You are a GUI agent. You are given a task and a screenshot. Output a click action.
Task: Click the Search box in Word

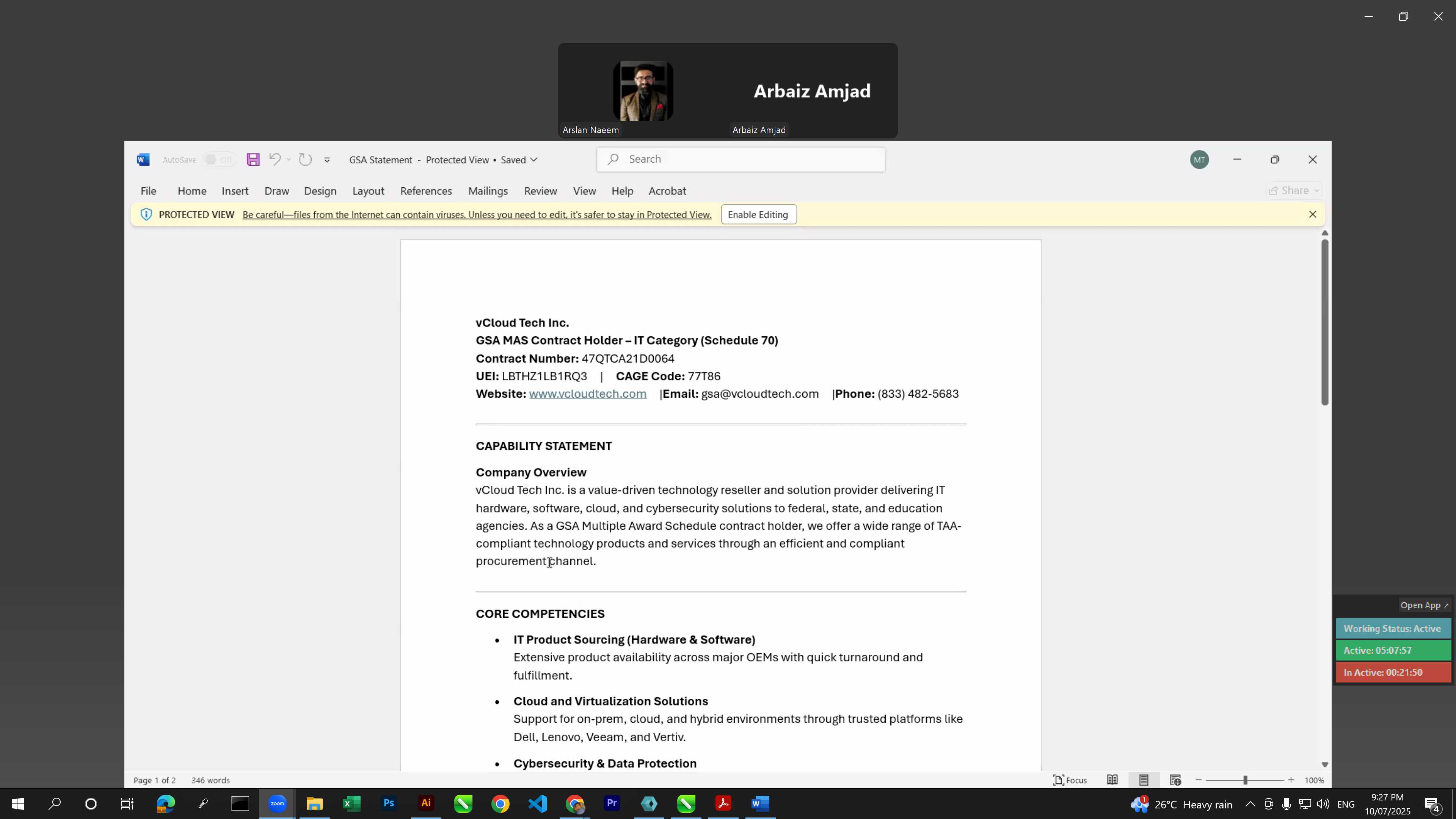(x=741, y=159)
